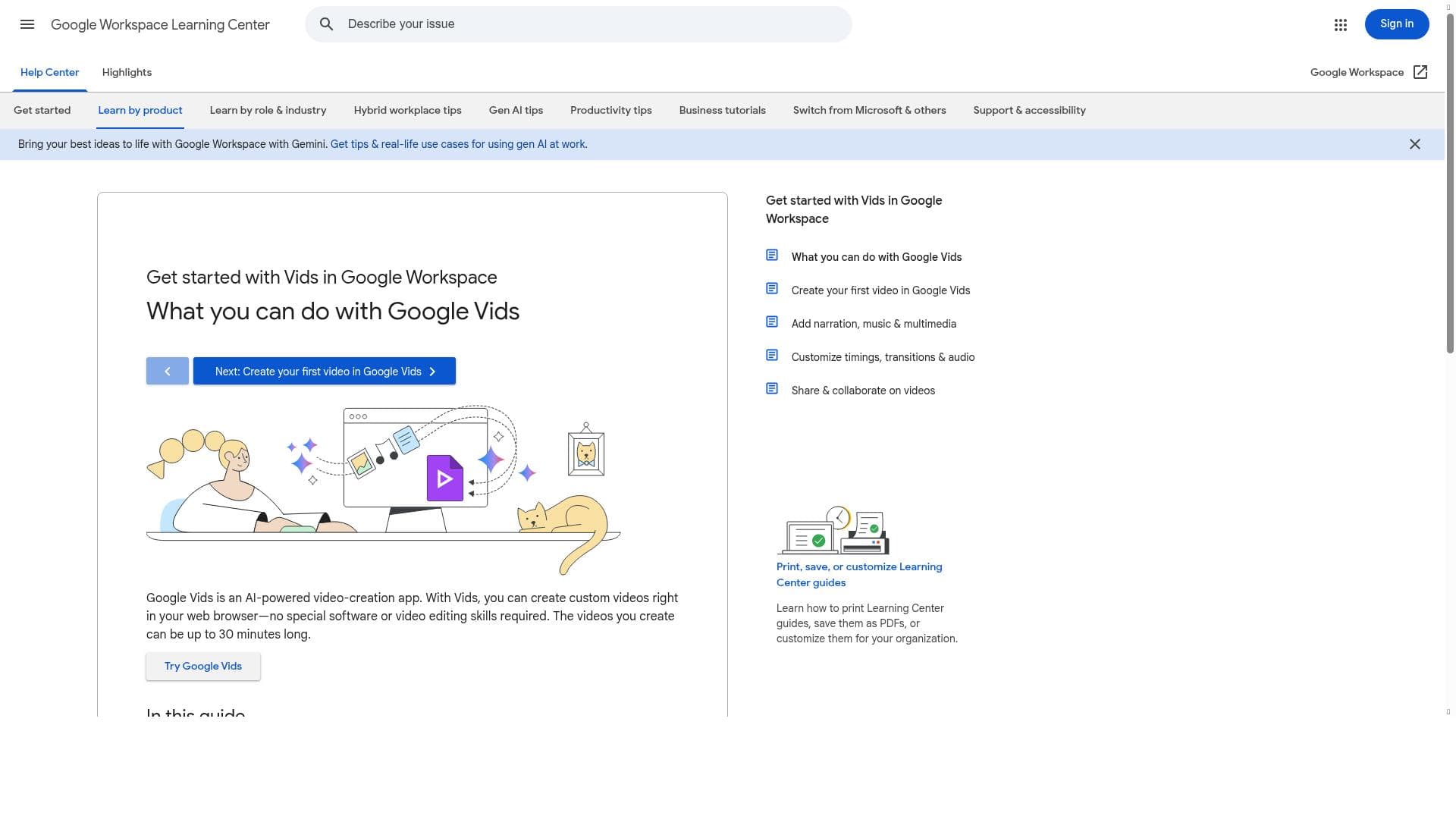Image resolution: width=1456 pixels, height=819 pixels.
Task: Open Learn by product menu item
Action: (140, 111)
